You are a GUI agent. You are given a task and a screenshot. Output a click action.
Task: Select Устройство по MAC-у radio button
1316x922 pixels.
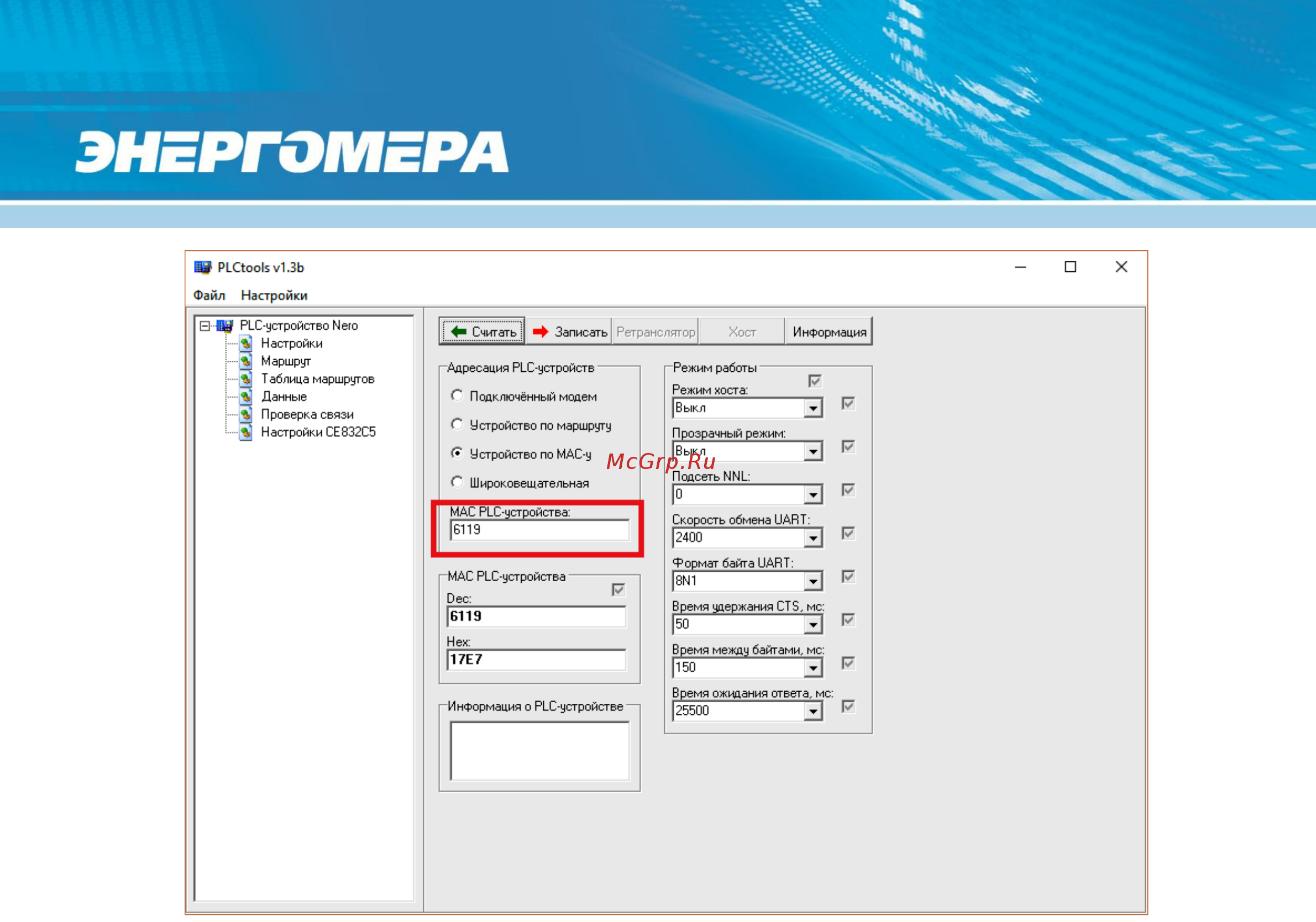pyautogui.click(x=457, y=452)
